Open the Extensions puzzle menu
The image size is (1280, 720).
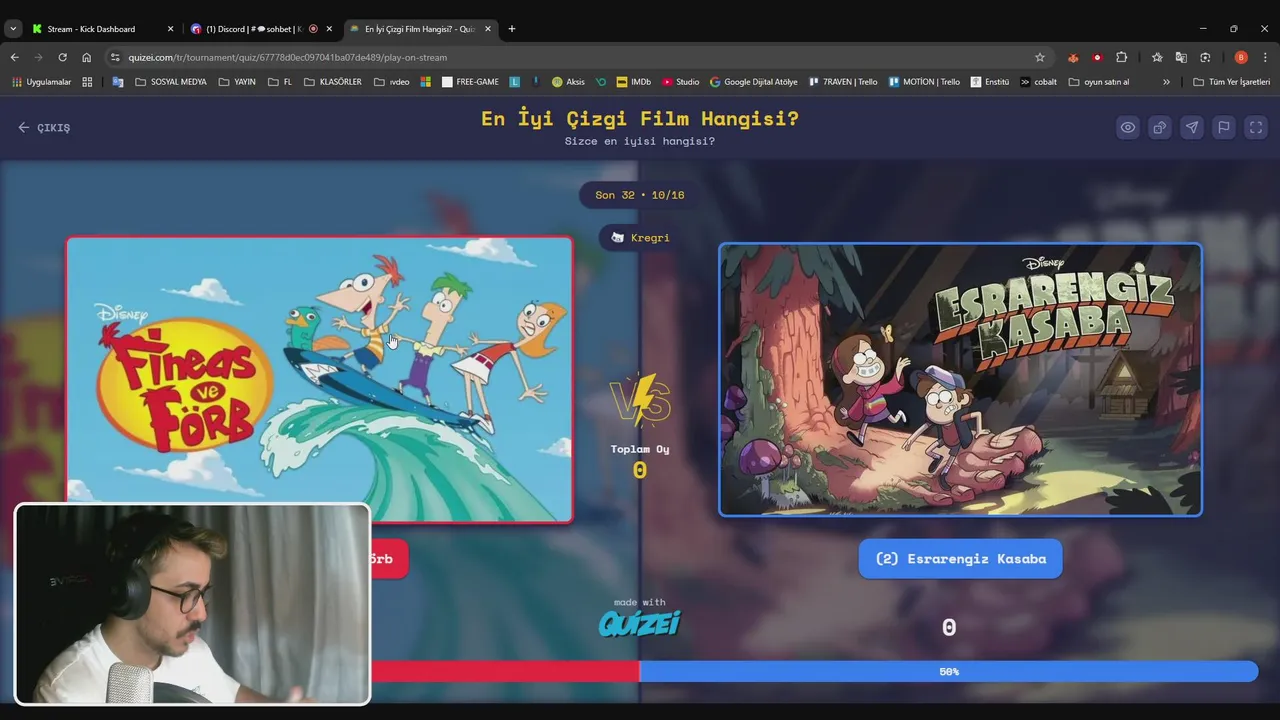click(1121, 57)
